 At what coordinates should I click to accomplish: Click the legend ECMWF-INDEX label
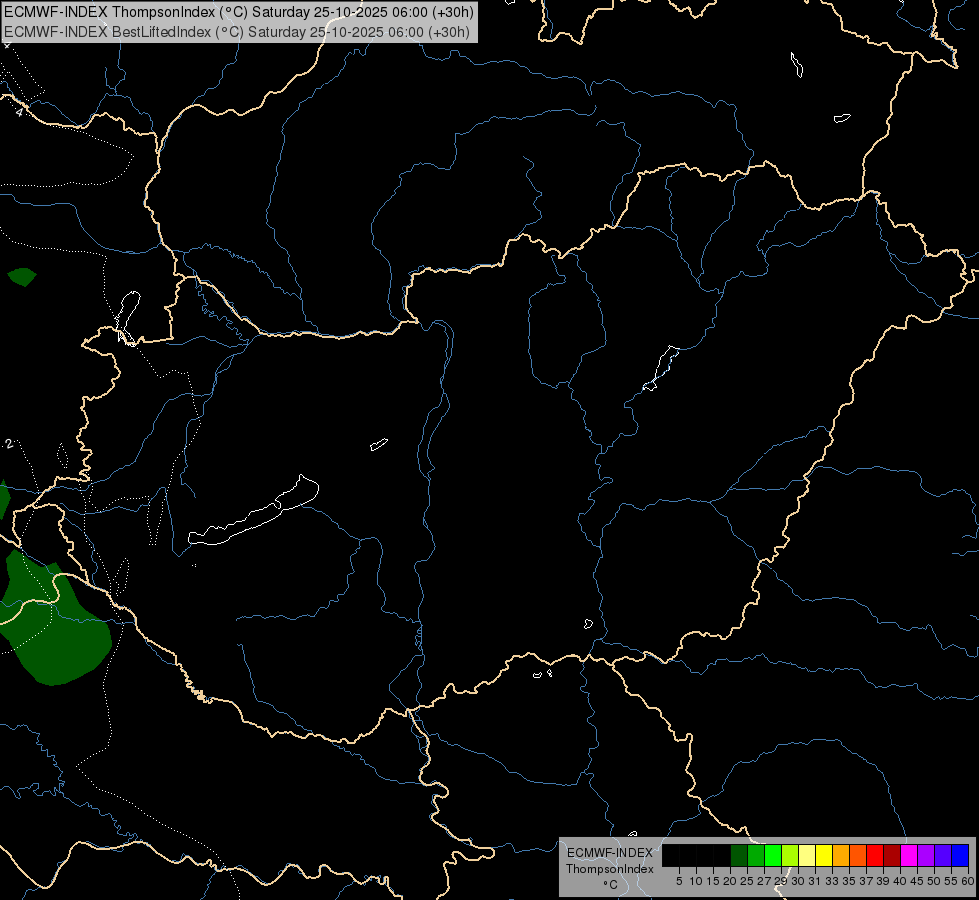(610, 853)
